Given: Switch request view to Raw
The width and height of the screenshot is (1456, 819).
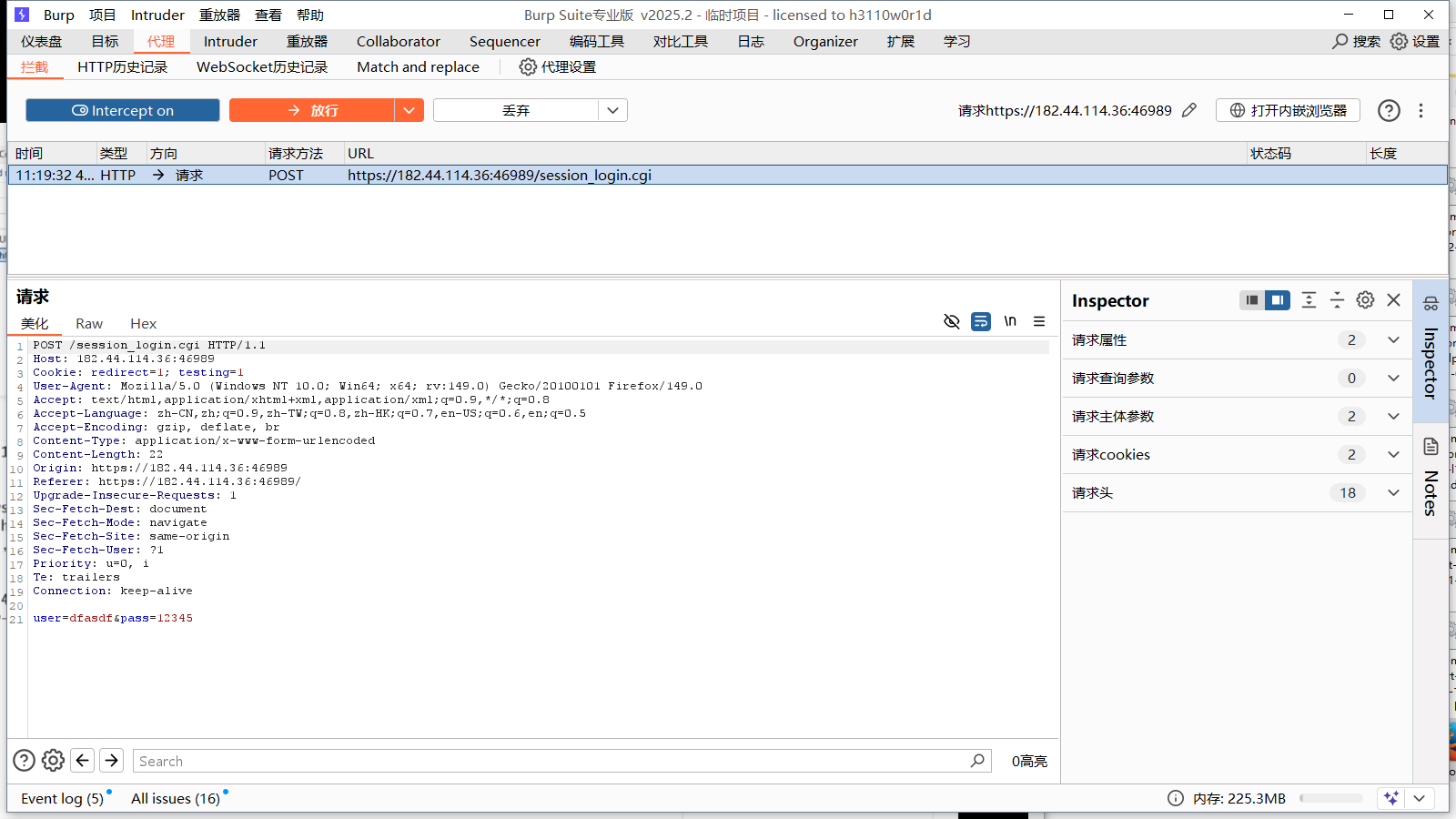Looking at the screenshot, I should pos(89,323).
